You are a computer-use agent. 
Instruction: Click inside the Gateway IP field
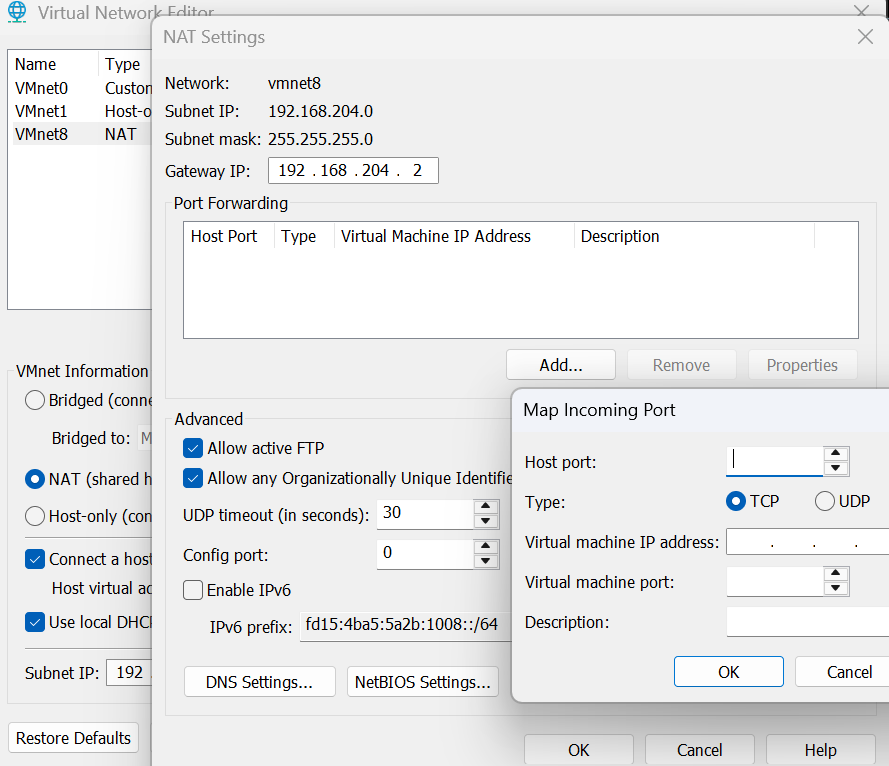(x=352, y=170)
